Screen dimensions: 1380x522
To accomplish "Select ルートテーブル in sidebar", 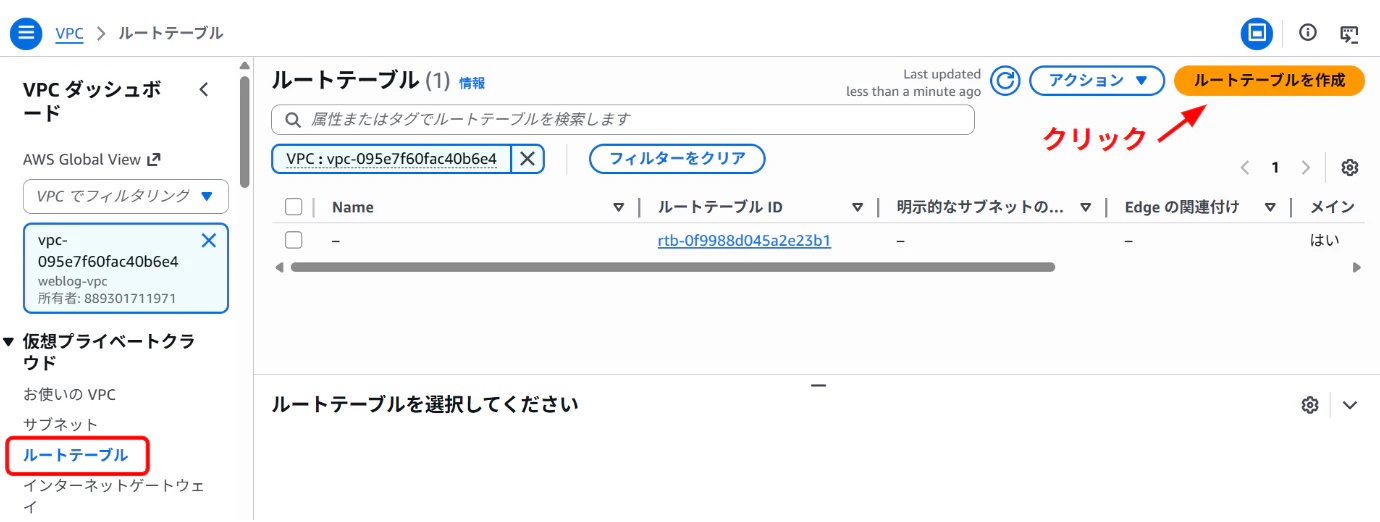I will coord(76,455).
